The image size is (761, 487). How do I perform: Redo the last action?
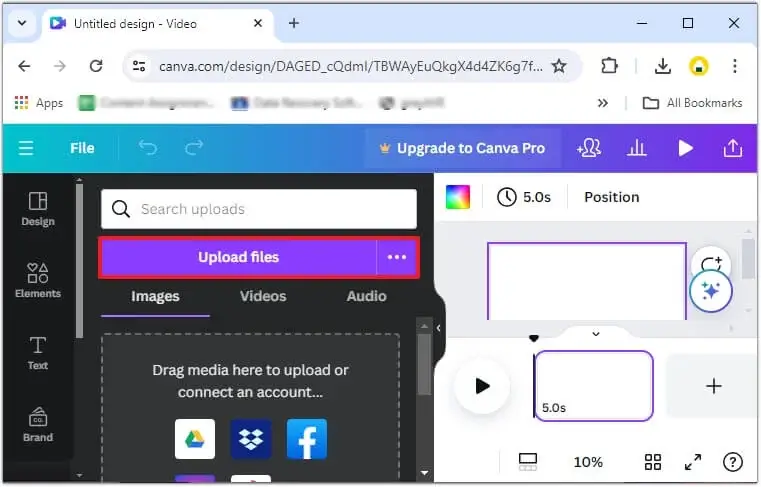coord(194,148)
